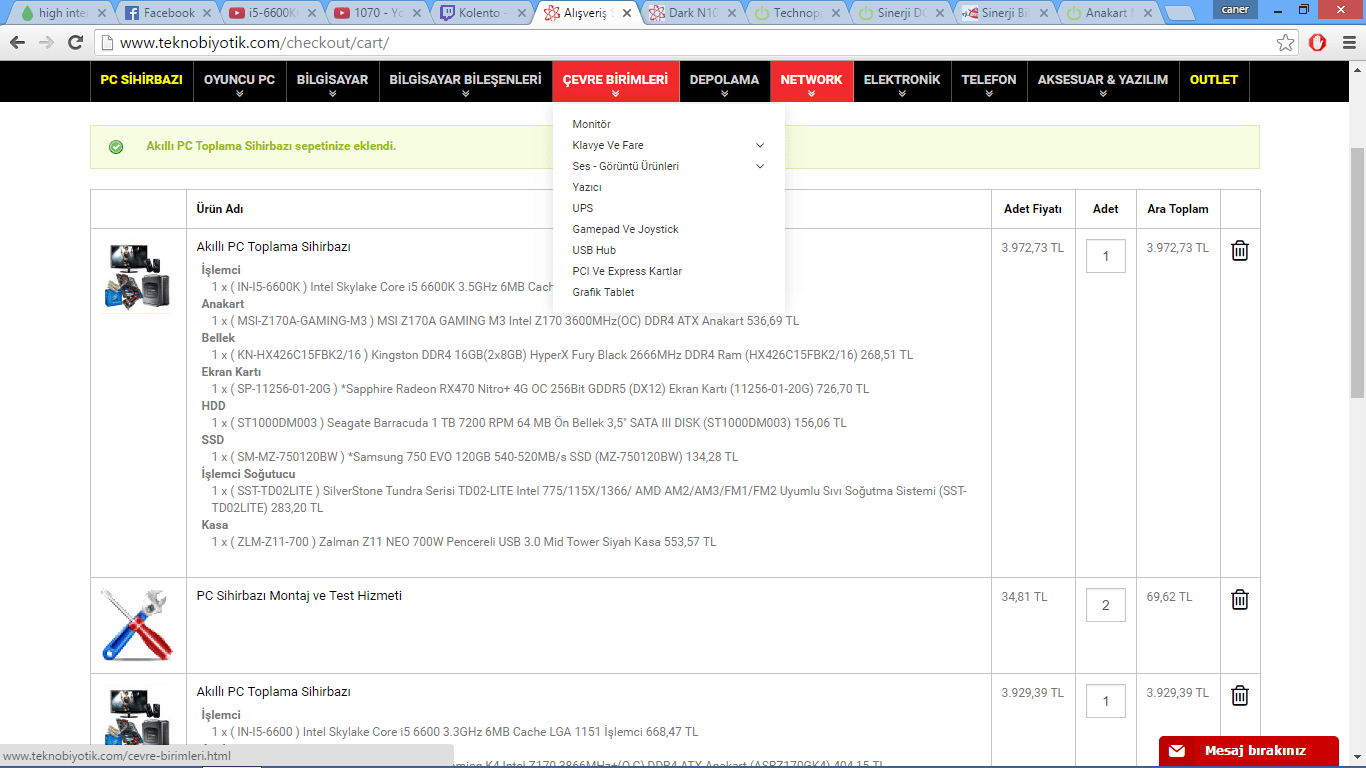The image size is (1366, 768).
Task: Expand the BİLGİSAYAR menu
Action: point(332,81)
